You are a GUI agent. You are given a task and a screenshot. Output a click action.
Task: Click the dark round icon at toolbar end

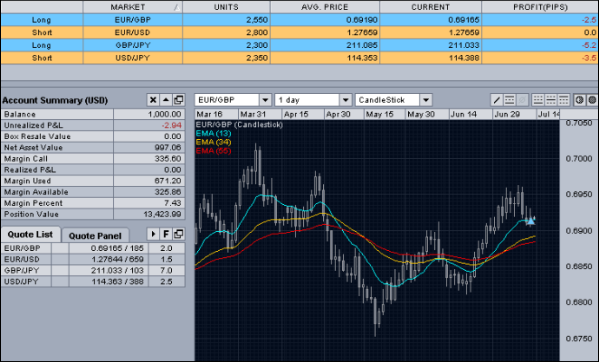click(x=593, y=100)
